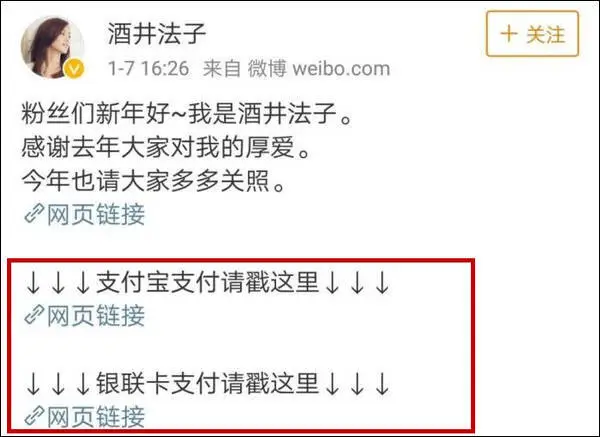Viewport: 600px width, 437px height.
Task: Click the 银联卡支付请戳这里 text line
Action: tap(207, 383)
